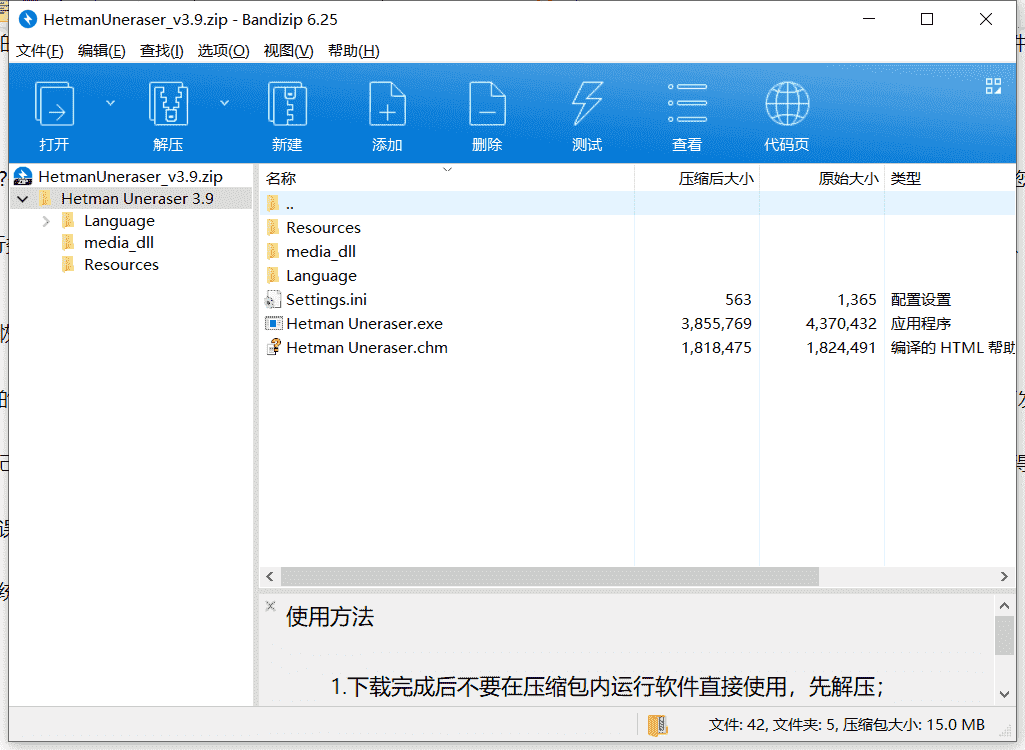Click the media_dll folder icon in the file list
This screenshot has width=1025, height=750.
coord(273,252)
